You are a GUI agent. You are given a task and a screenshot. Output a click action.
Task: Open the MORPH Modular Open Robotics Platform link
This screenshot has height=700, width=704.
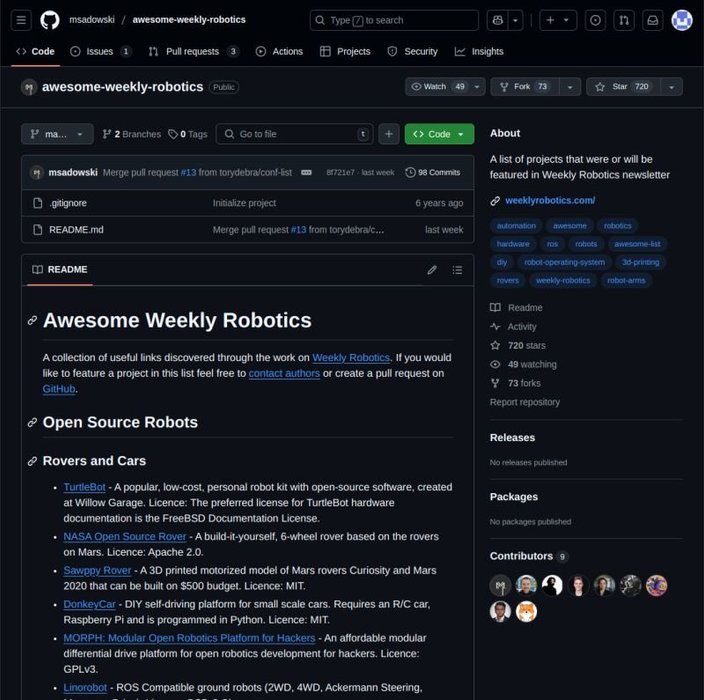189,638
